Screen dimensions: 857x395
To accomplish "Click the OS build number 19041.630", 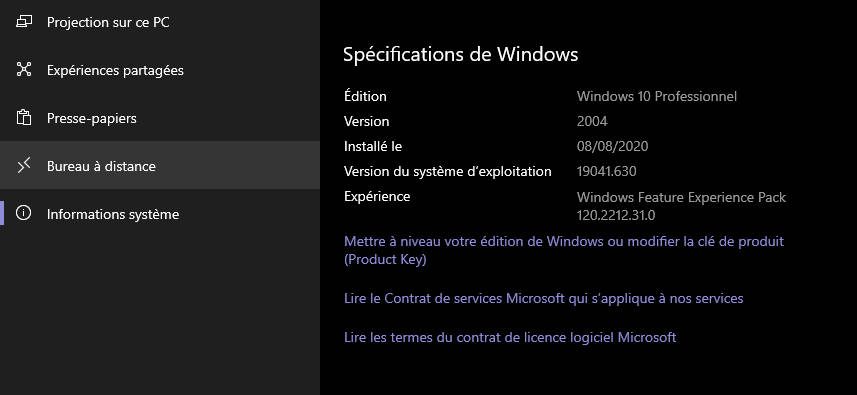I will tap(606, 172).
